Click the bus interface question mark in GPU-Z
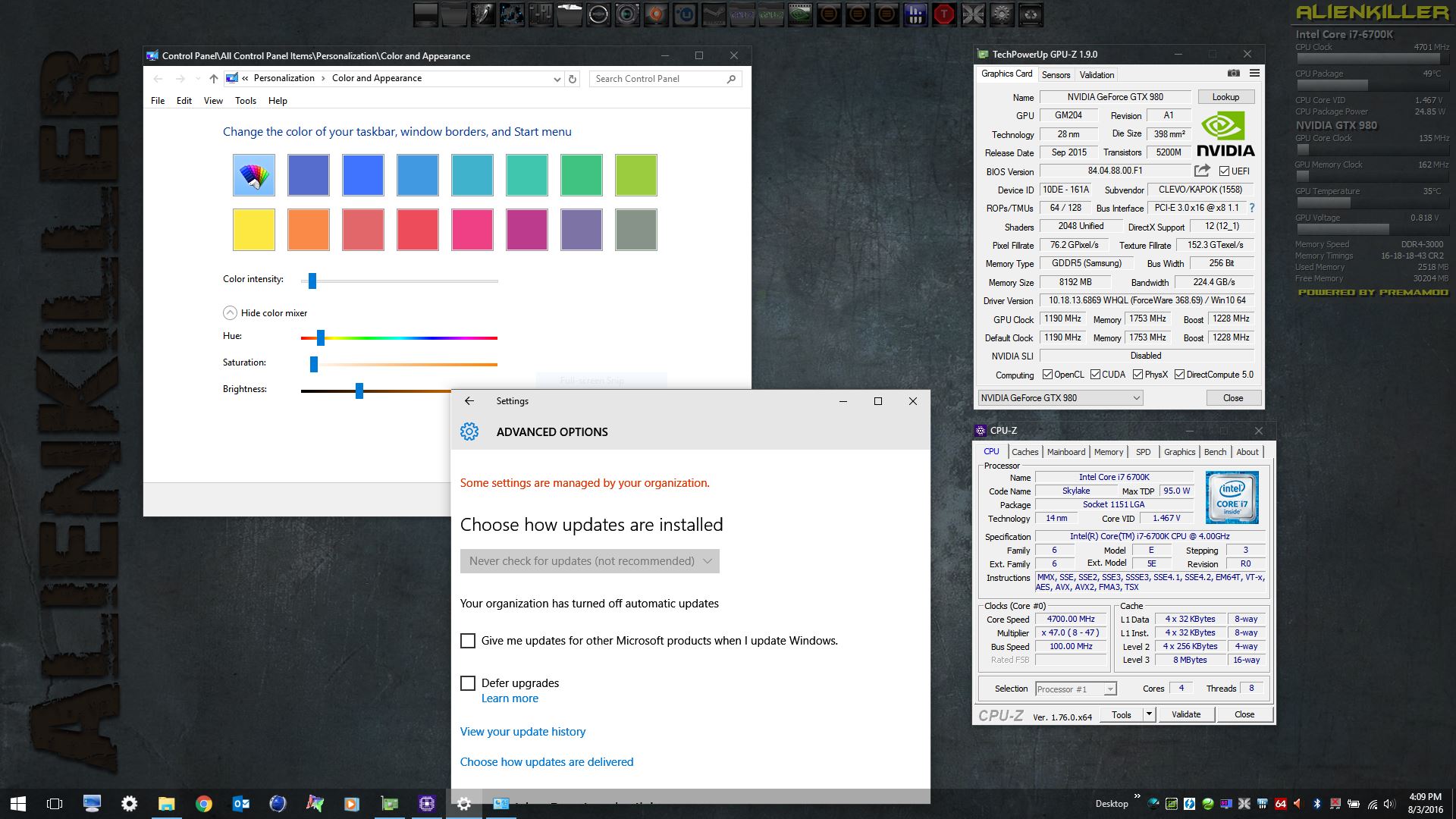 click(1252, 208)
